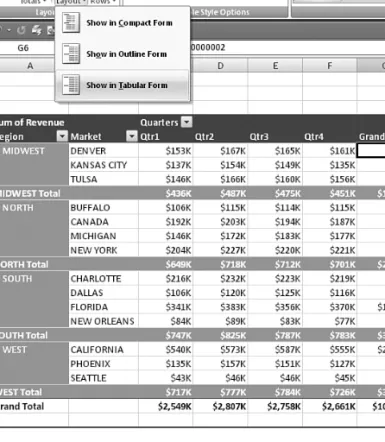Select column A header
Viewport: 385px width, 442px height.
tap(30, 66)
